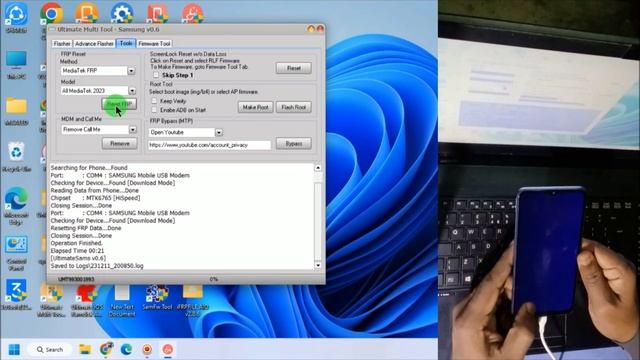Viewport: 640px width, 360px height.
Task: Click the Flash Root button
Action: 294,107
